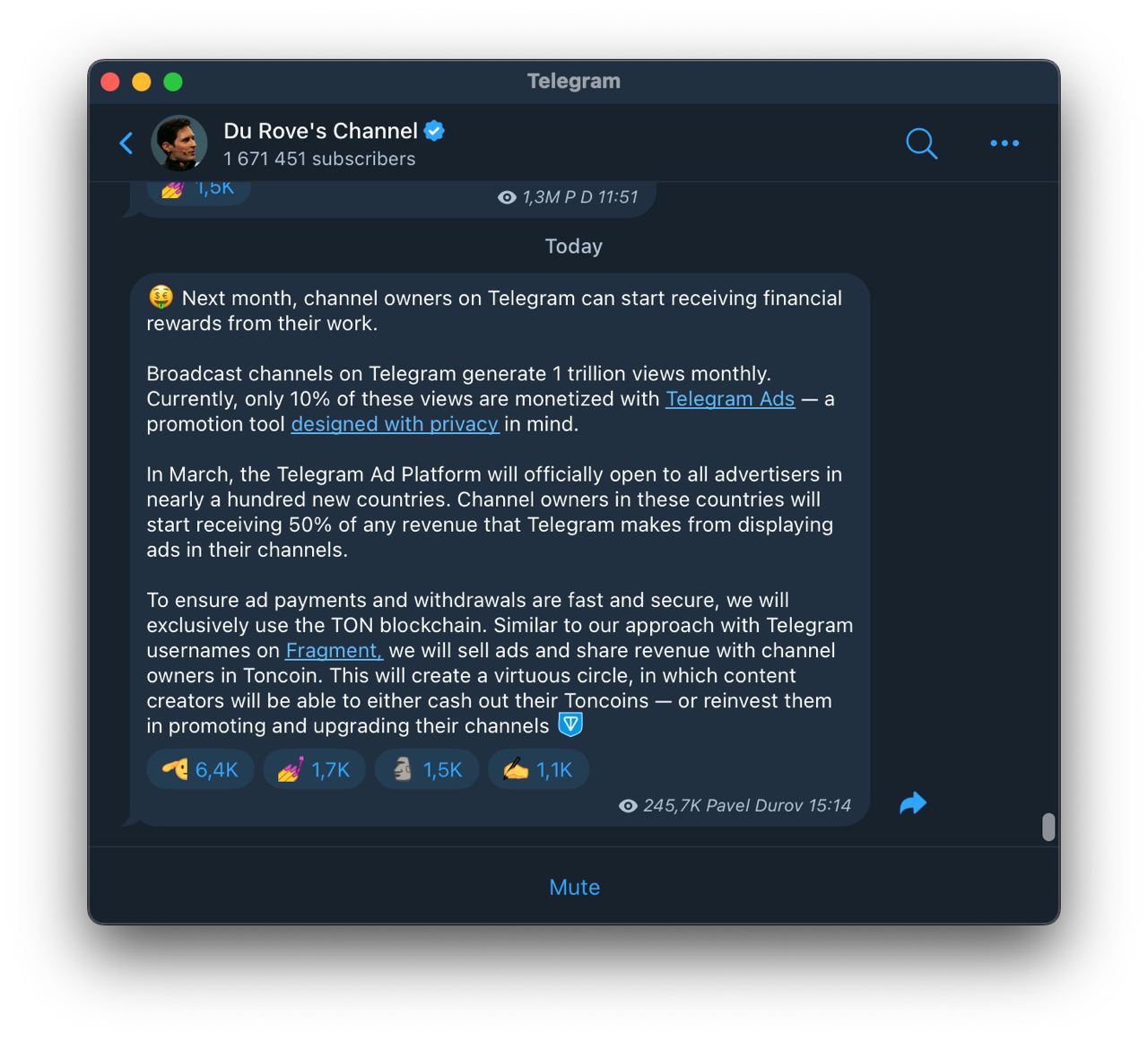Open Du Rove's Channel profile picture
Image resolution: width=1148 pixels, height=1041 pixels.
click(179, 143)
